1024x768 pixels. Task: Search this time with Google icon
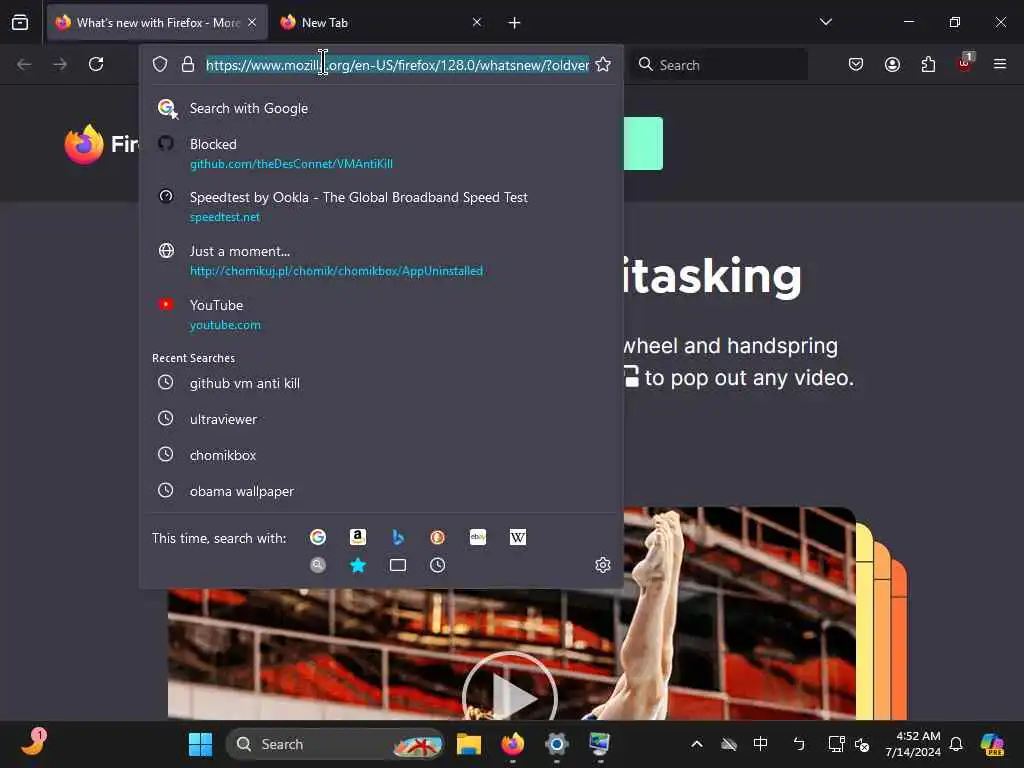318,537
